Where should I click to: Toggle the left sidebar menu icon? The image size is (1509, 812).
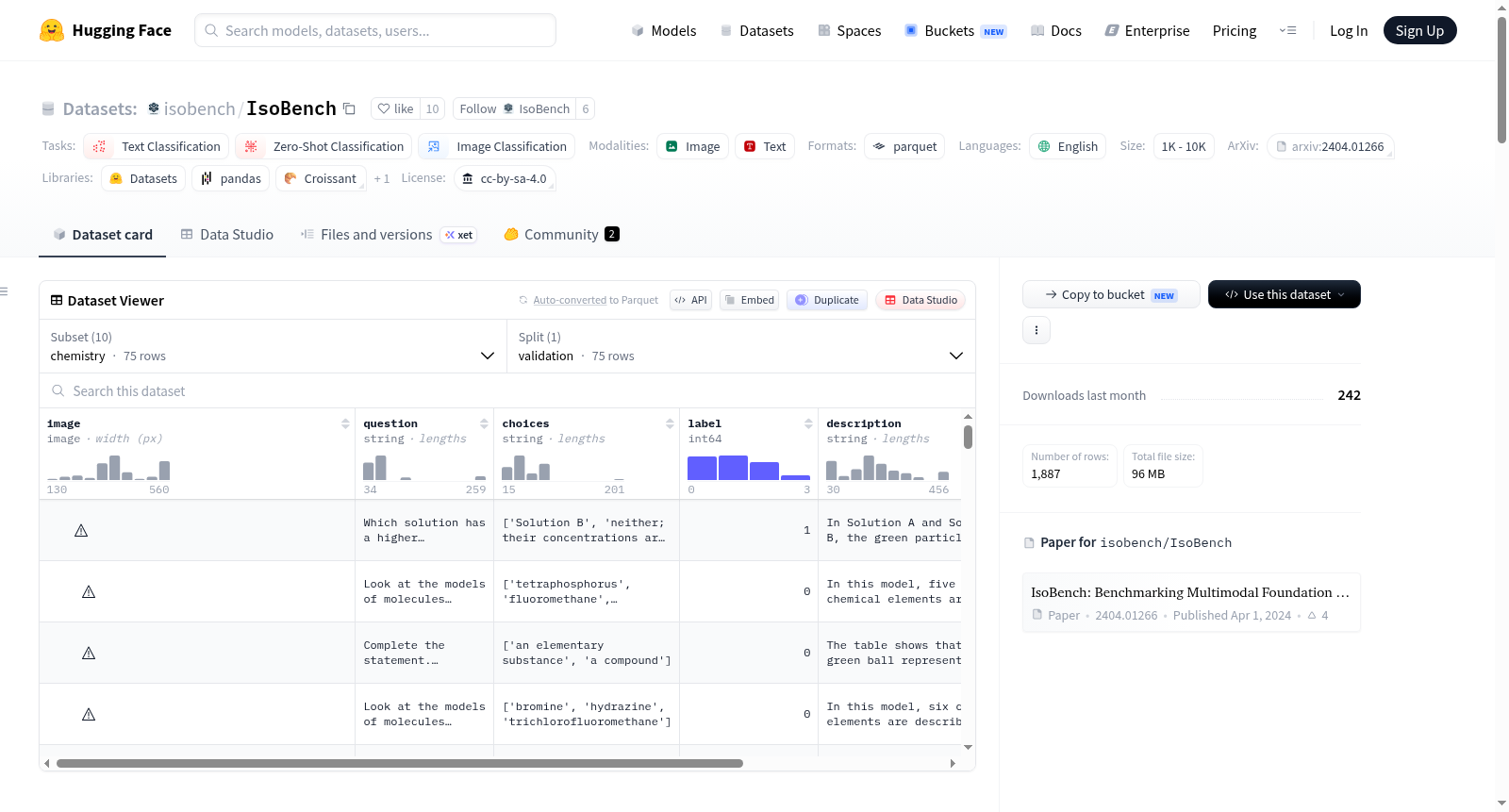pos(5,291)
